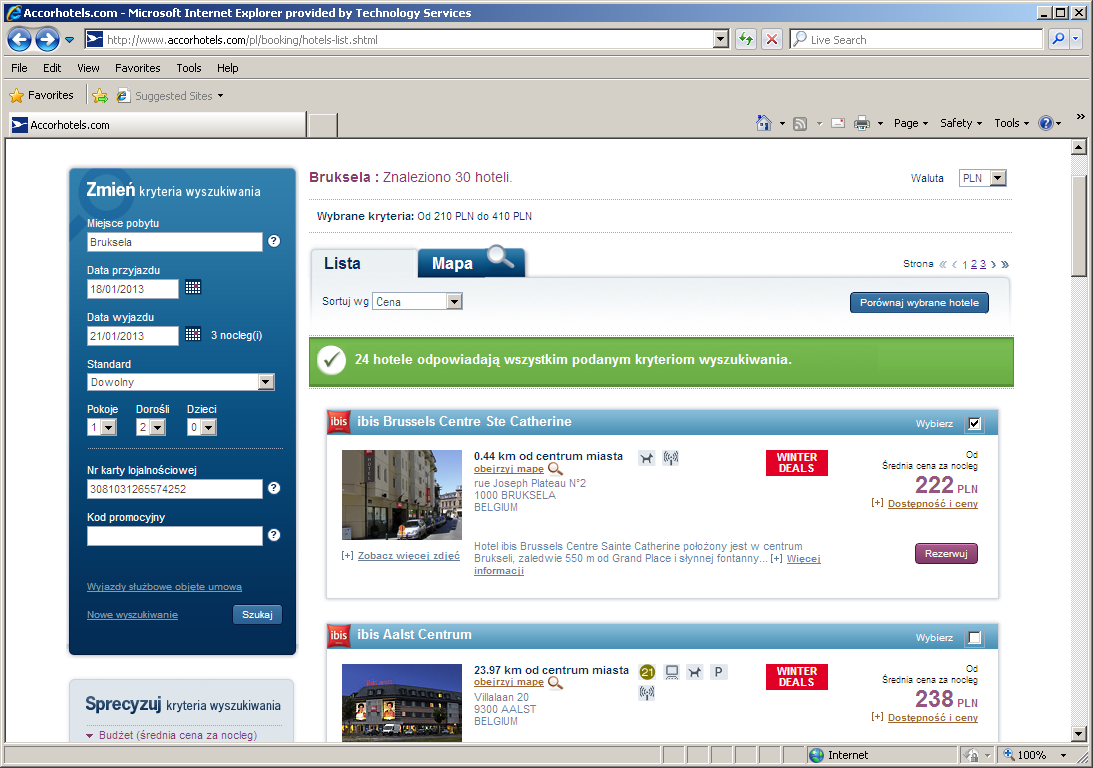Click the scrollbar down arrow

pyautogui.click(x=1079, y=734)
